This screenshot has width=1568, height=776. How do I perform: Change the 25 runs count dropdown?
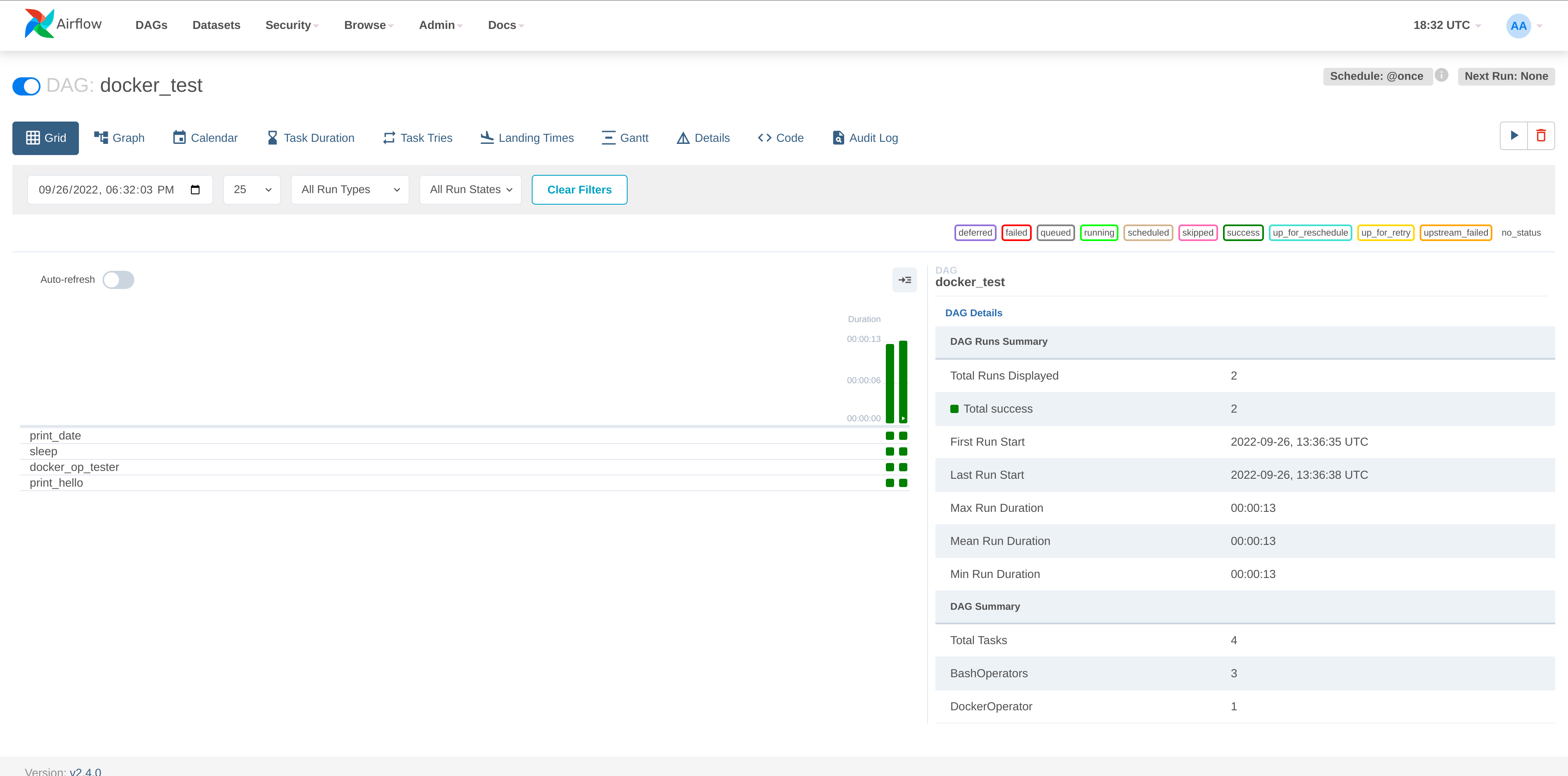point(251,190)
